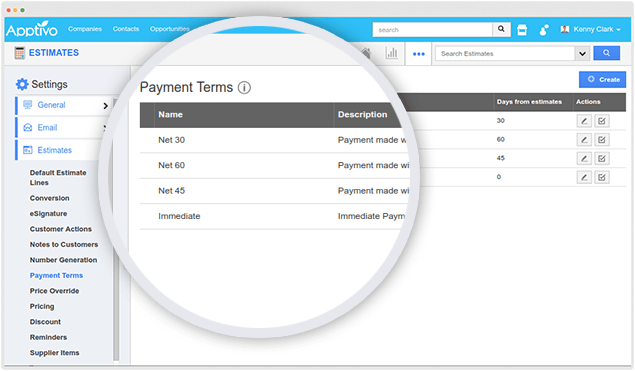This screenshot has height=371, width=635.
Task: Select the Pricing setting
Action: point(42,306)
